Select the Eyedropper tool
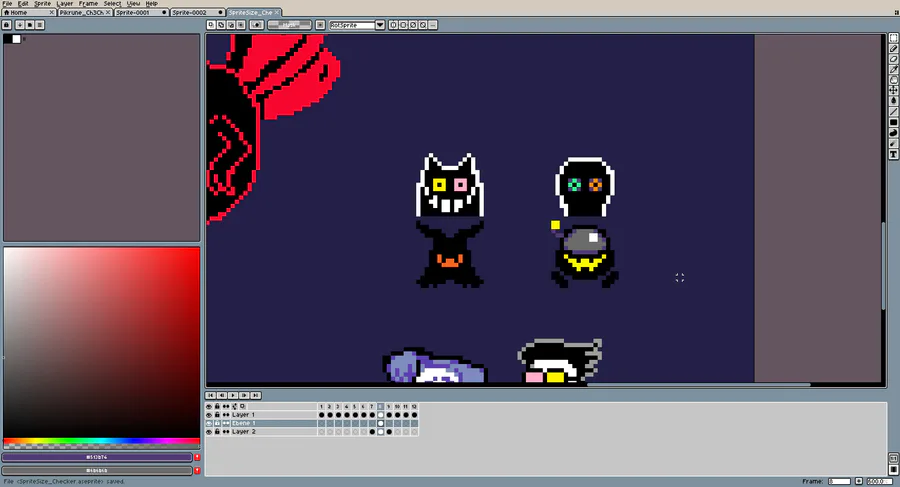The image size is (900, 487). click(x=894, y=69)
